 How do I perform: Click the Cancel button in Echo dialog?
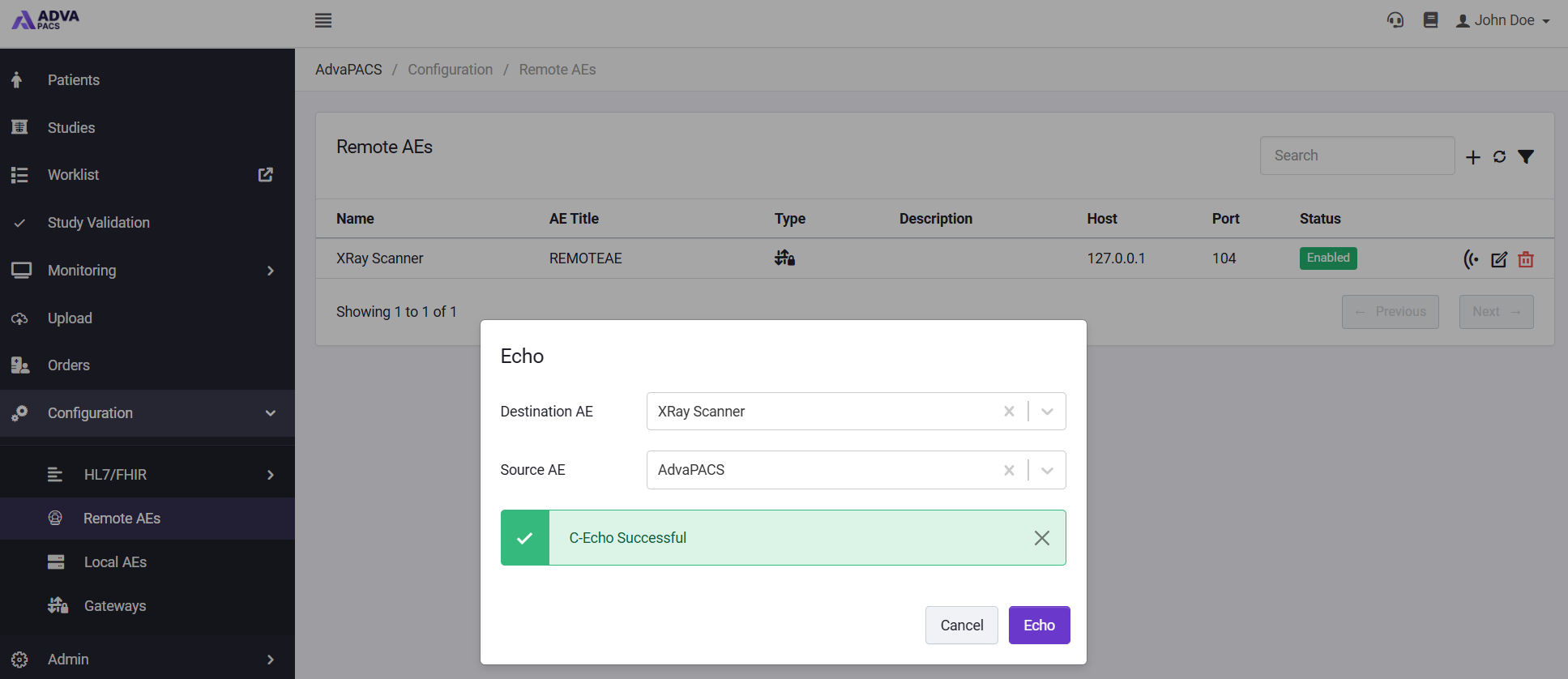click(962, 626)
